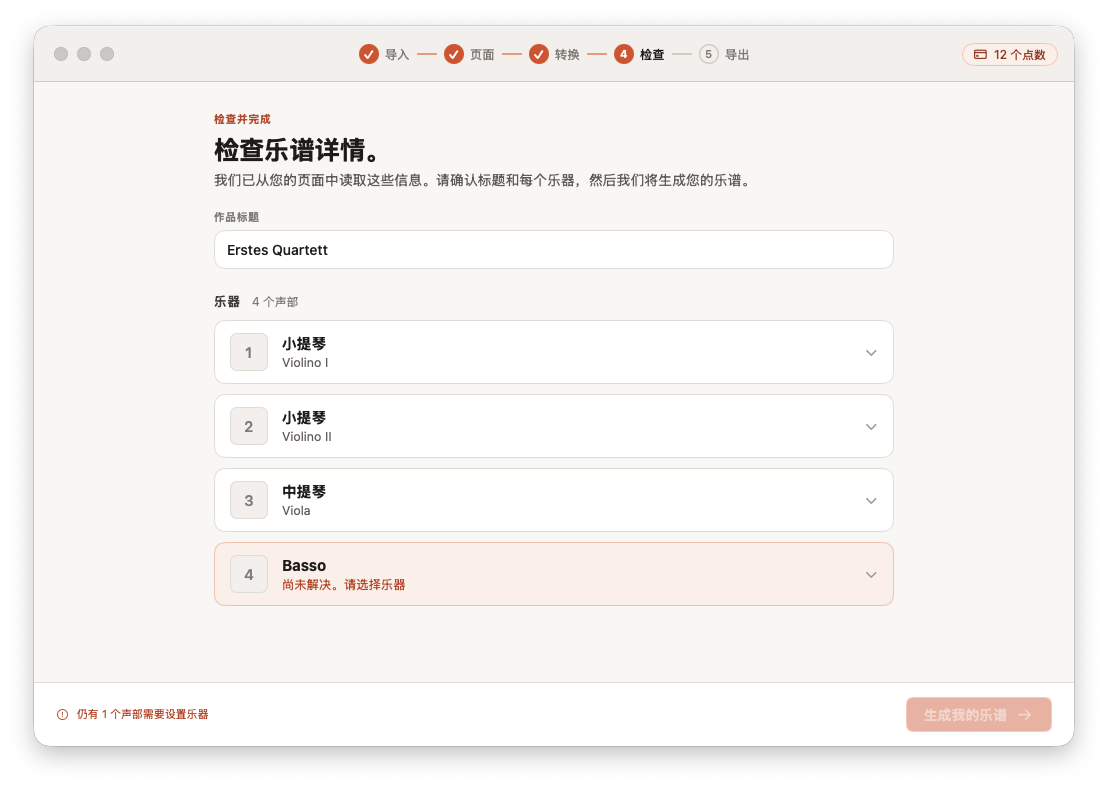
Task: Select the 检查 step label
Action: tap(652, 54)
